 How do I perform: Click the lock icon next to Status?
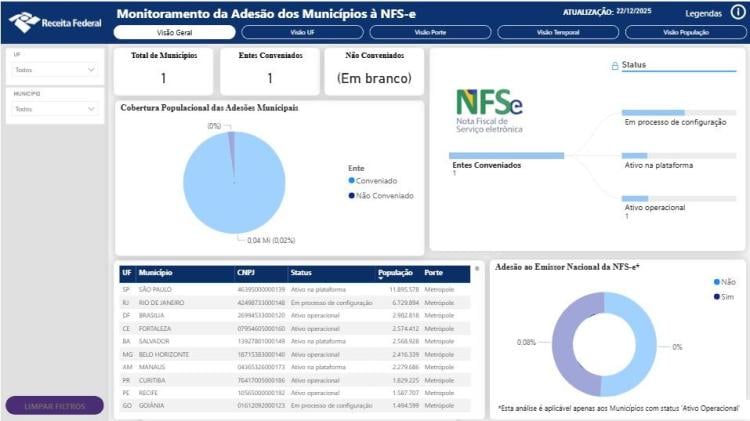(x=615, y=66)
